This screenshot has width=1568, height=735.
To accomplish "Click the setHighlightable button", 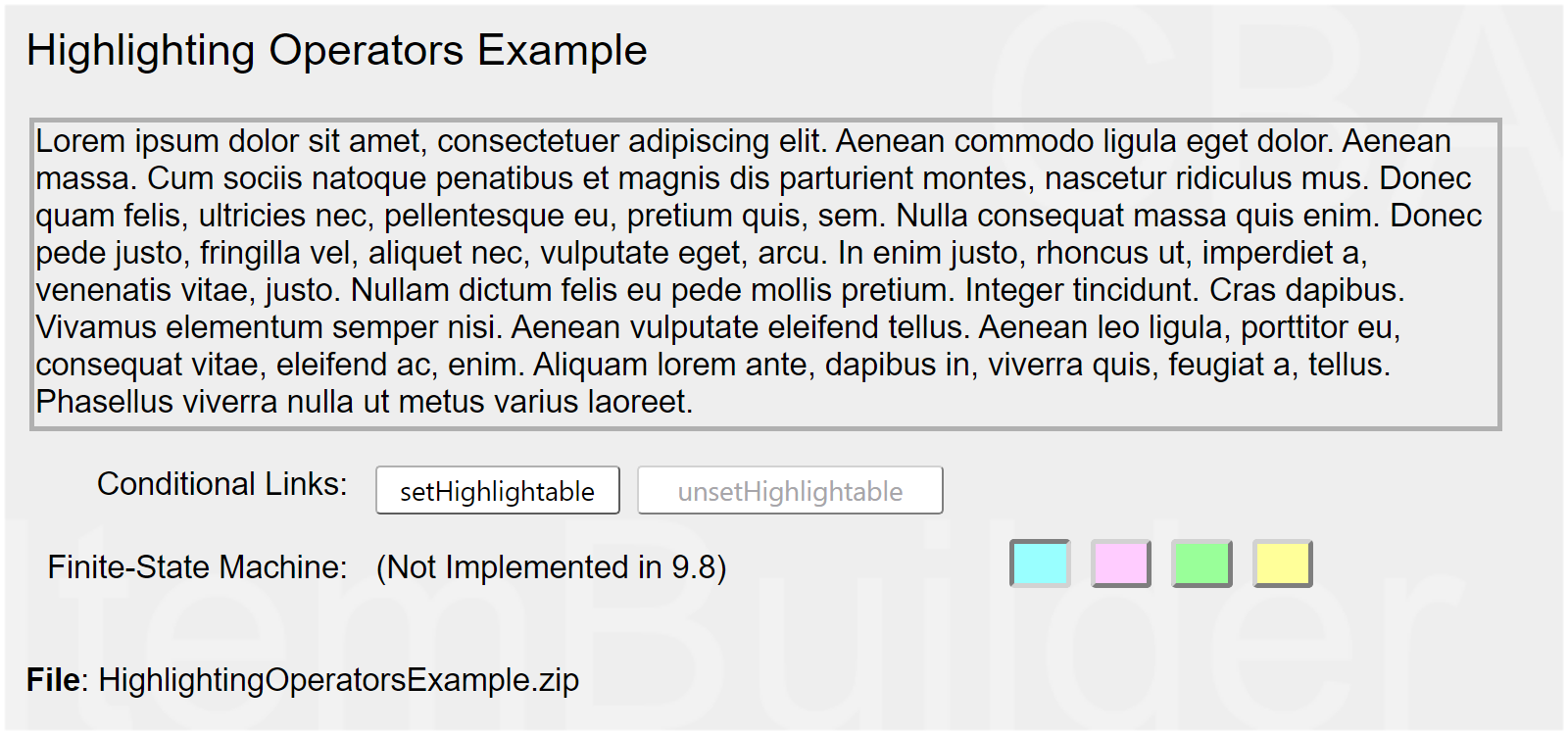I will click(x=497, y=491).
